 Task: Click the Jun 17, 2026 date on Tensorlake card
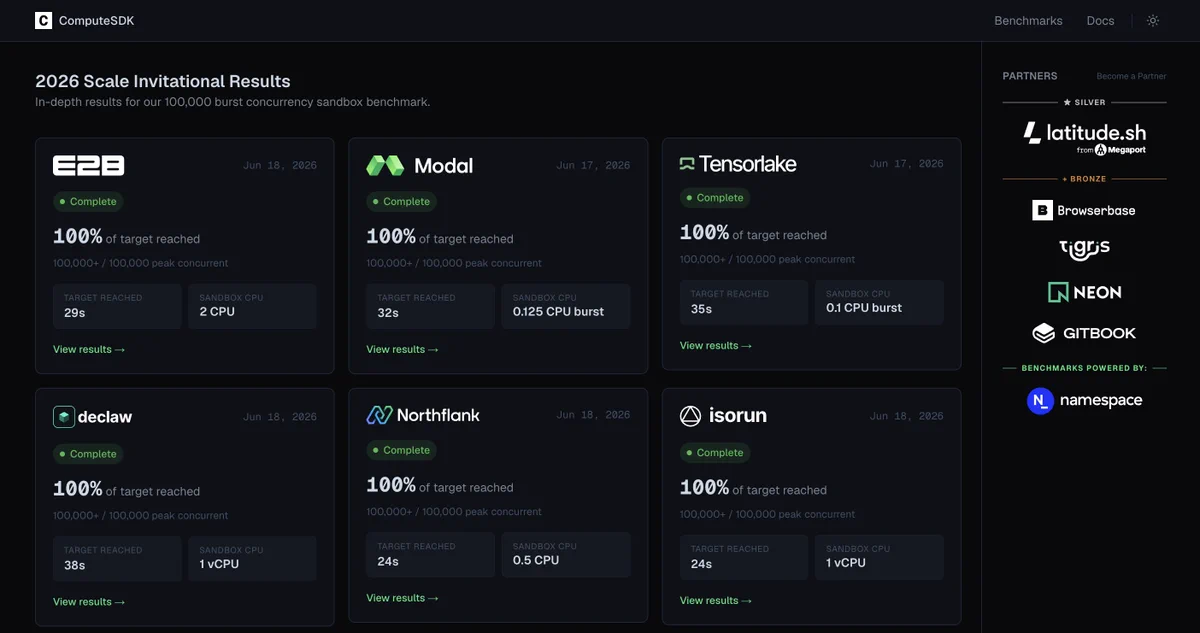[x=906, y=164]
